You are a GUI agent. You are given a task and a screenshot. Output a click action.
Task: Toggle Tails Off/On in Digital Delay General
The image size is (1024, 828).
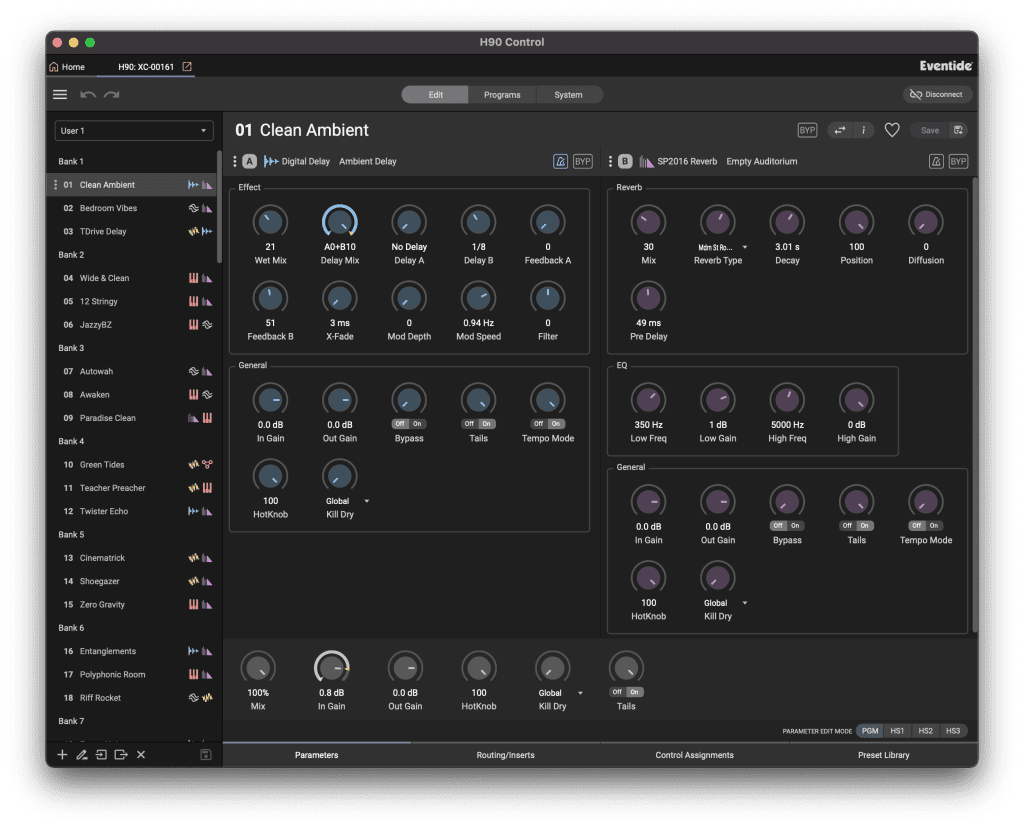point(478,423)
